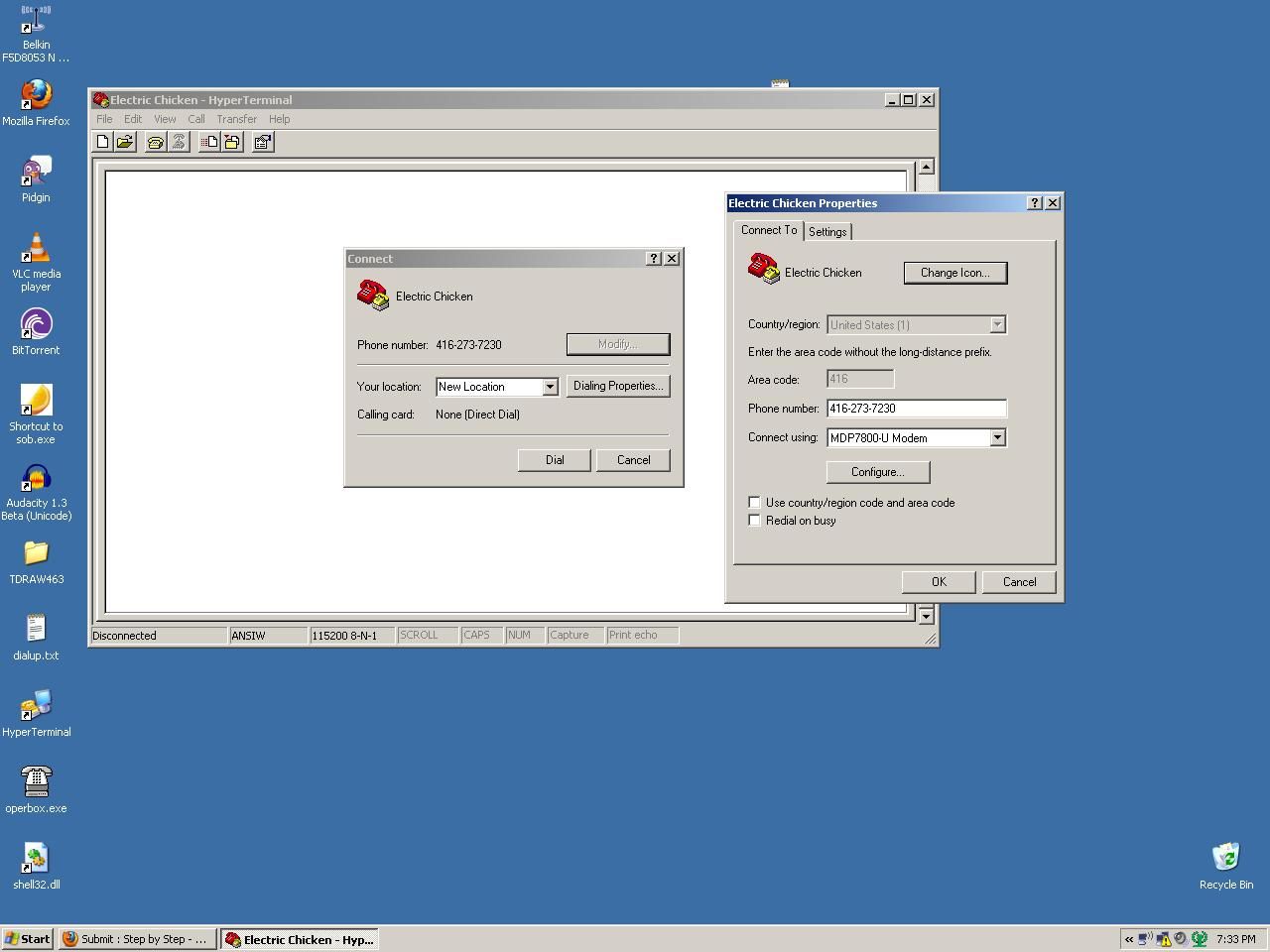Launch HyperTerminal from the desktop
1270x952 pixels.
[x=37, y=706]
